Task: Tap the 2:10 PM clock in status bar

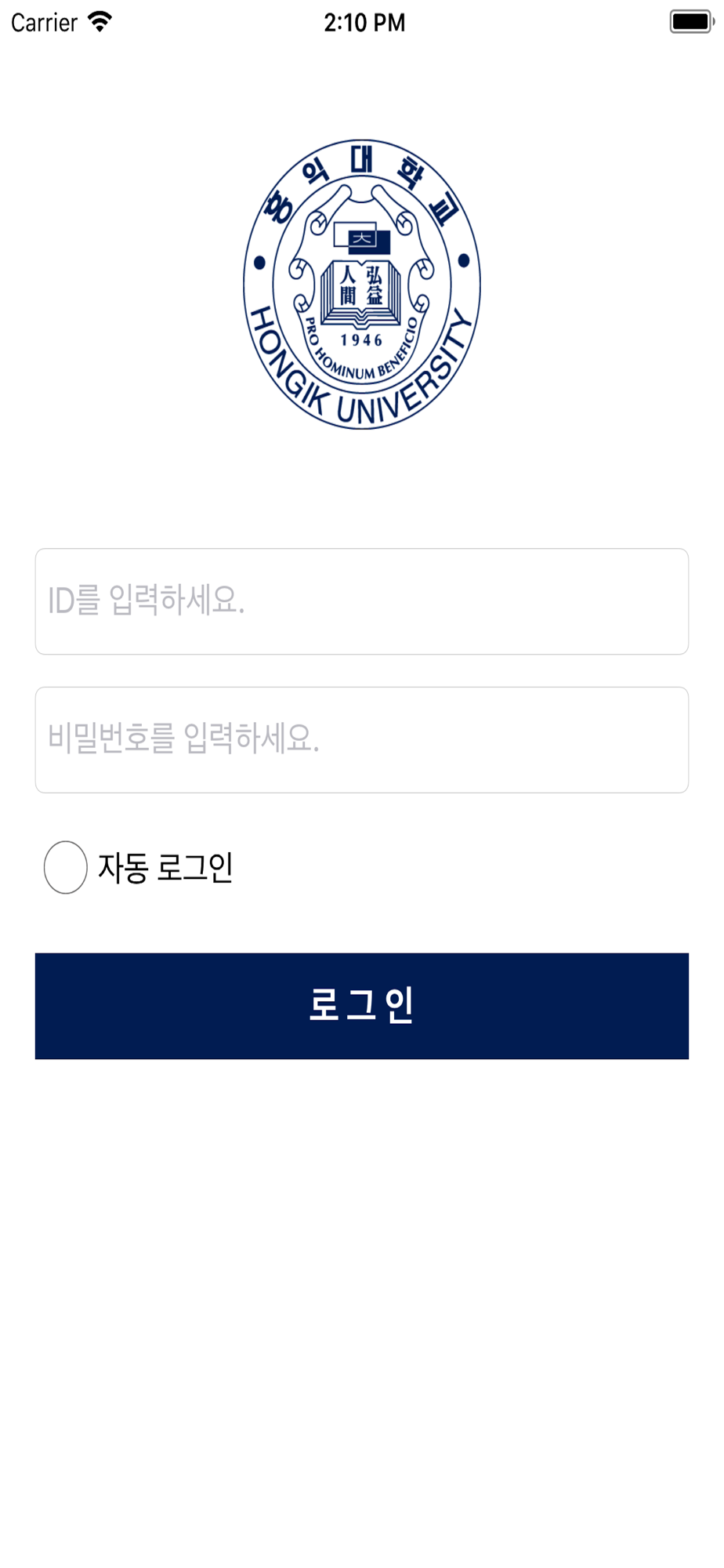Action: (x=364, y=23)
